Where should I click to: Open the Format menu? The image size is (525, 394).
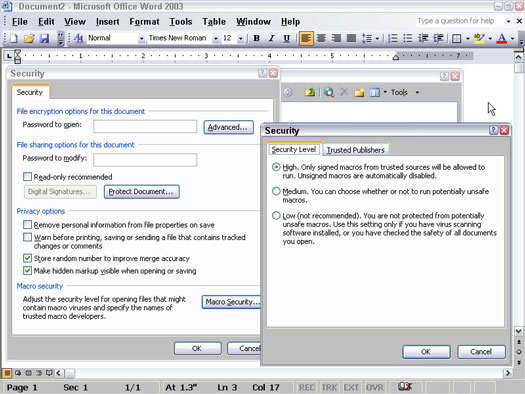144,22
